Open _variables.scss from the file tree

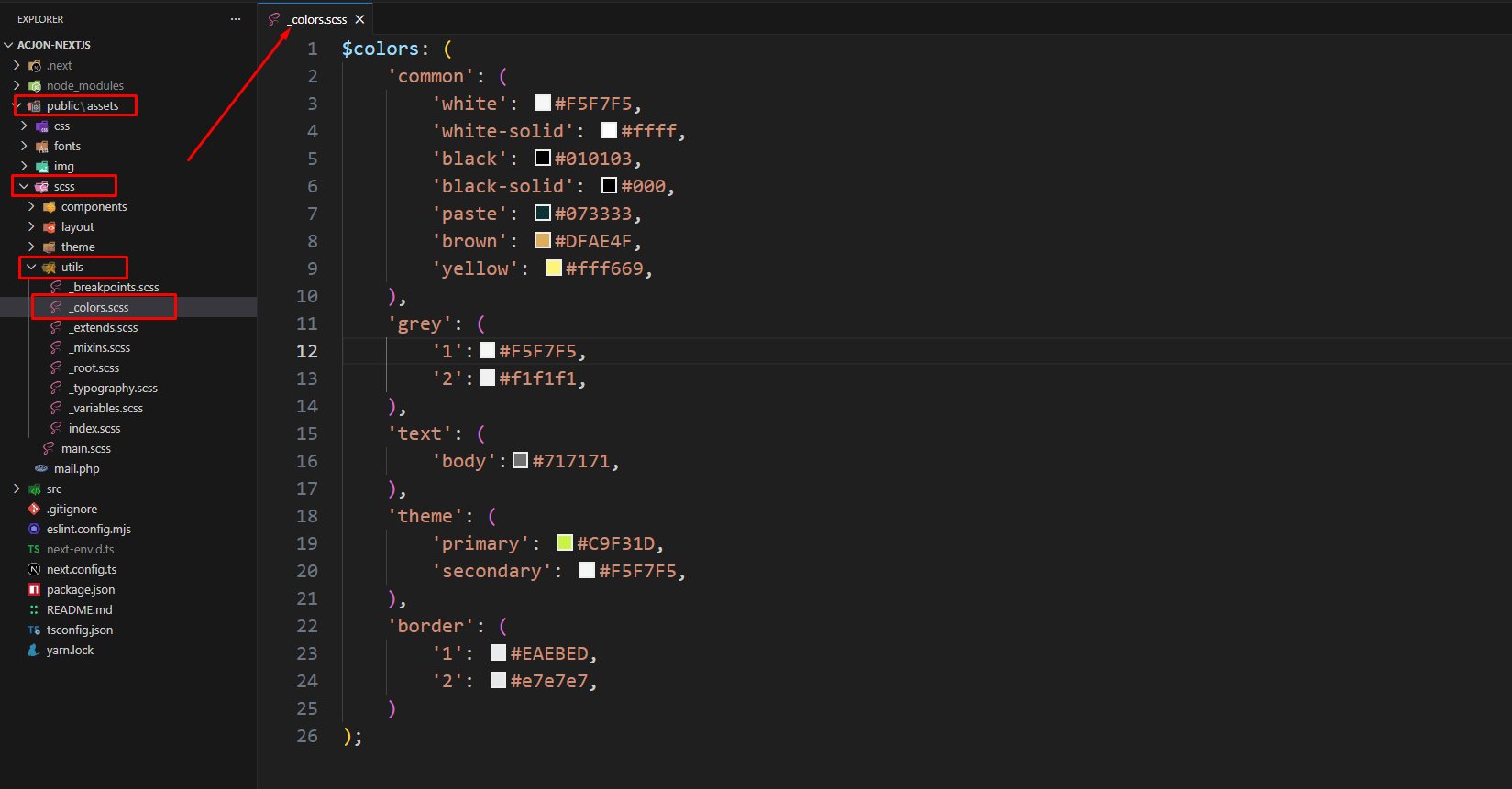(105, 408)
